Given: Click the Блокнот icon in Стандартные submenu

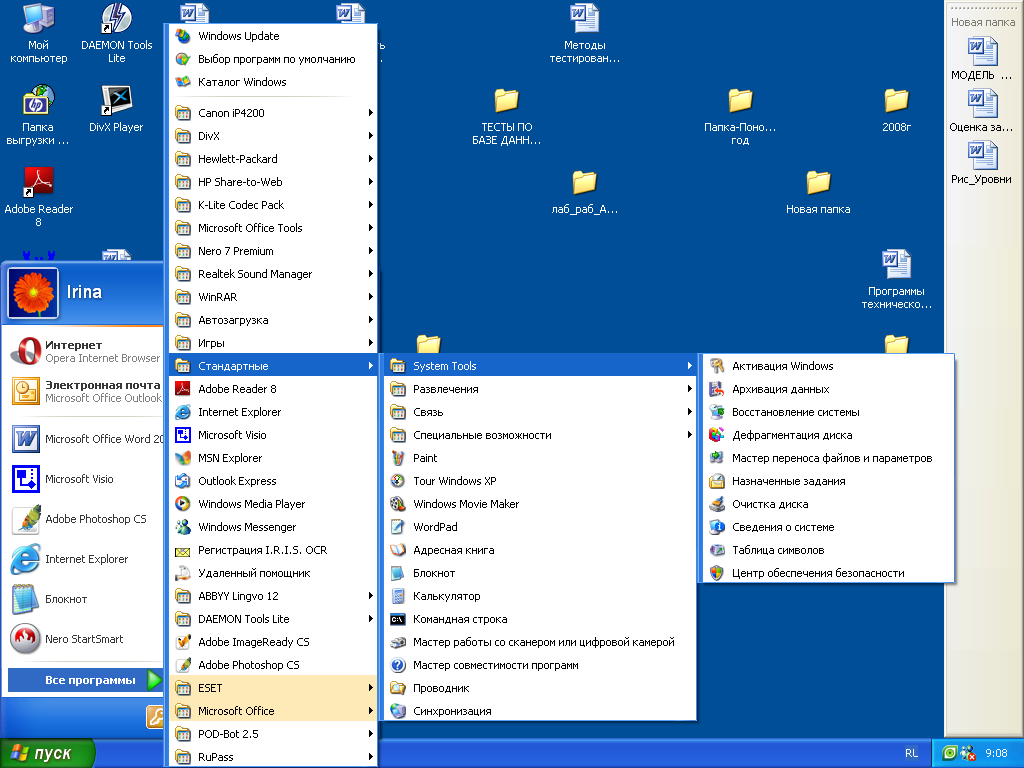Looking at the screenshot, I should tap(398, 573).
